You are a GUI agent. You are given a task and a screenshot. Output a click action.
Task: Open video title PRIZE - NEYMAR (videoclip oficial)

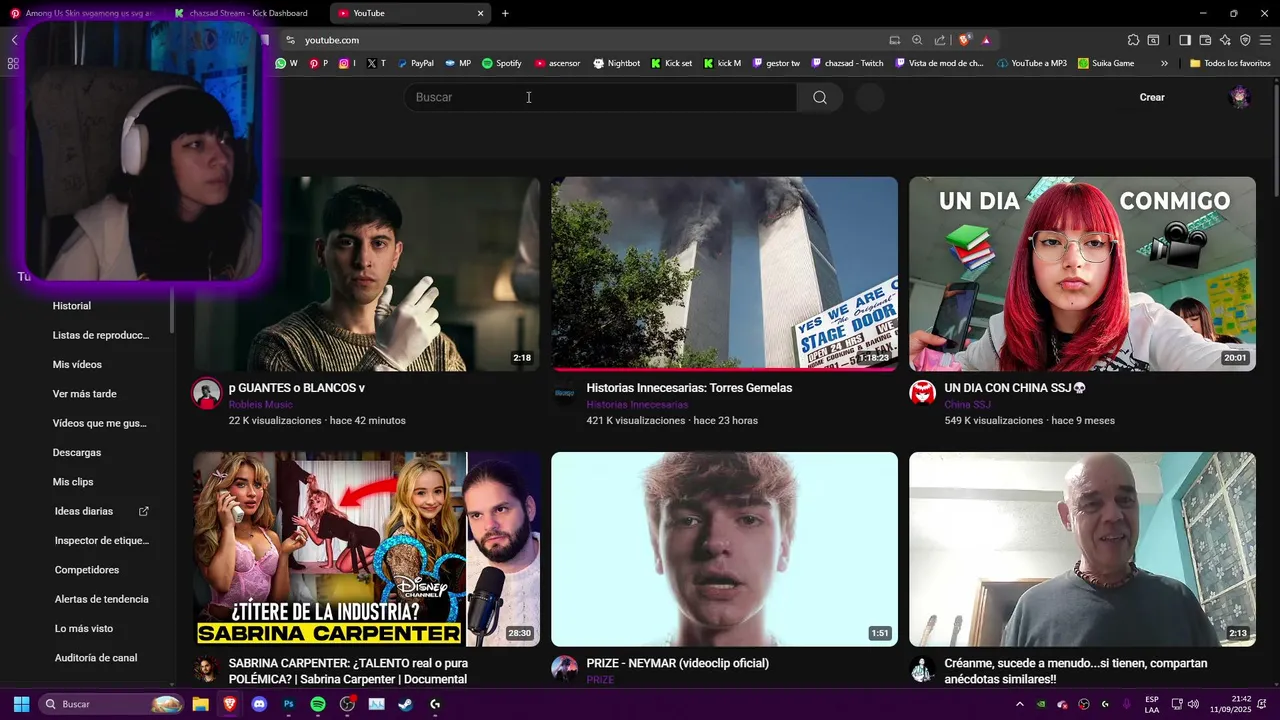coord(677,663)
